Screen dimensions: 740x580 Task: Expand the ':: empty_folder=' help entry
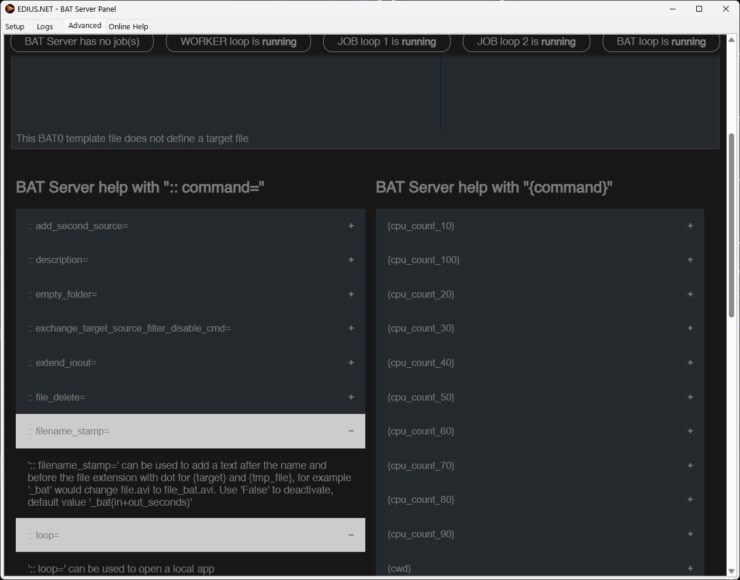[x=190, y=294]
